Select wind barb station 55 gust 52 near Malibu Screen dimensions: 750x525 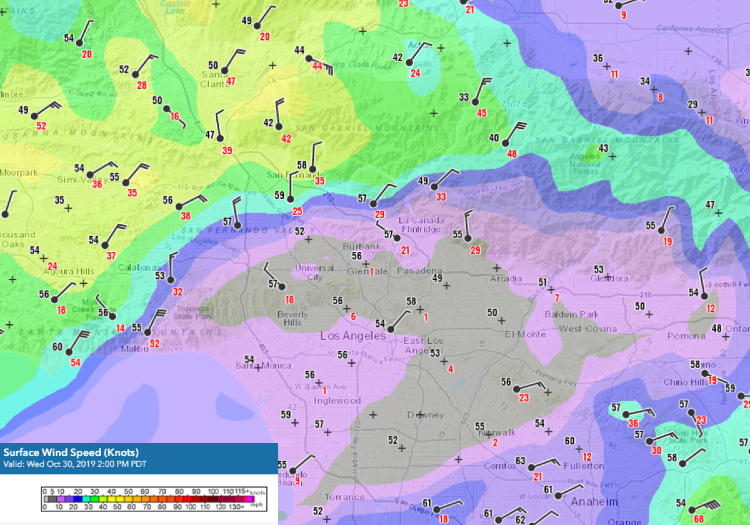148,333
